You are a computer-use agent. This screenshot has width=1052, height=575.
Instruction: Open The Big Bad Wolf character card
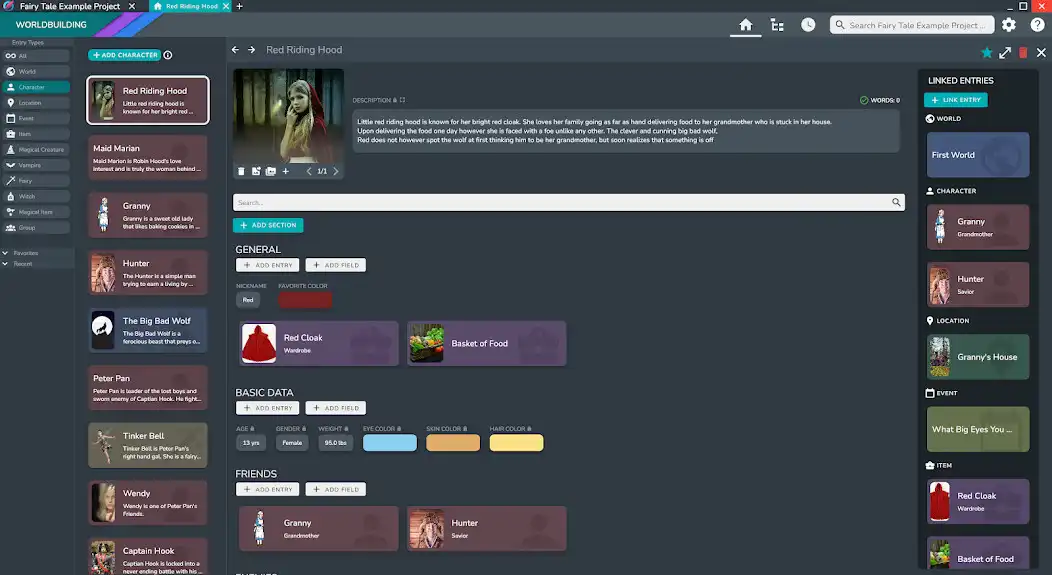148,330
